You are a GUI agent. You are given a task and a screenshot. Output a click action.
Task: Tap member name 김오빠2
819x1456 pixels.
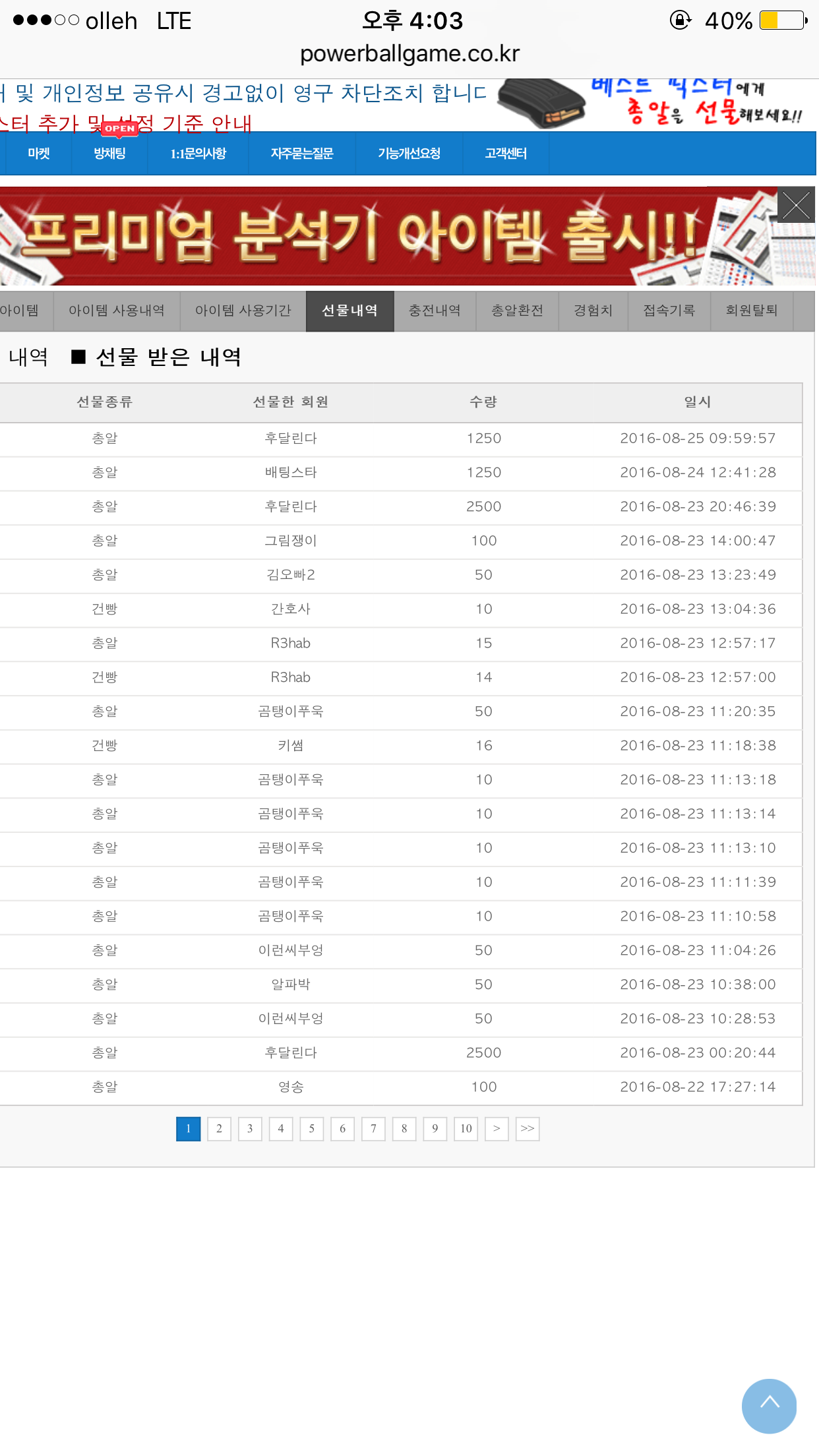291,575
